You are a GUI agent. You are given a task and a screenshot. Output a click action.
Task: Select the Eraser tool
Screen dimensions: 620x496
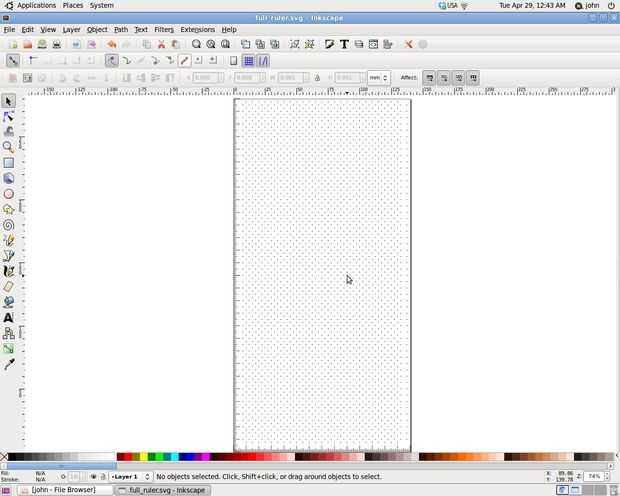pos(9,286)
